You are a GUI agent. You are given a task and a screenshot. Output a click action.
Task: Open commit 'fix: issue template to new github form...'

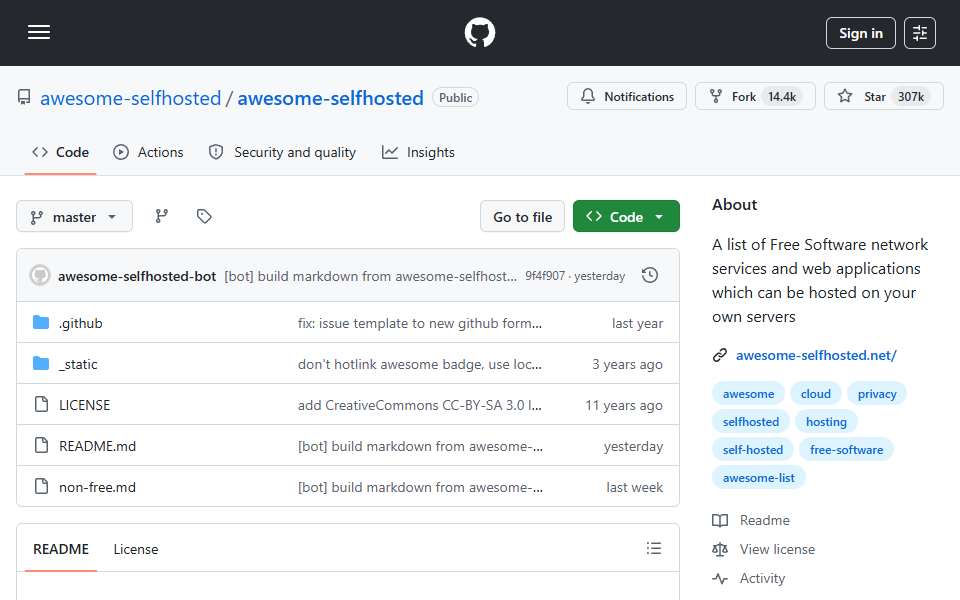[419, 323]
